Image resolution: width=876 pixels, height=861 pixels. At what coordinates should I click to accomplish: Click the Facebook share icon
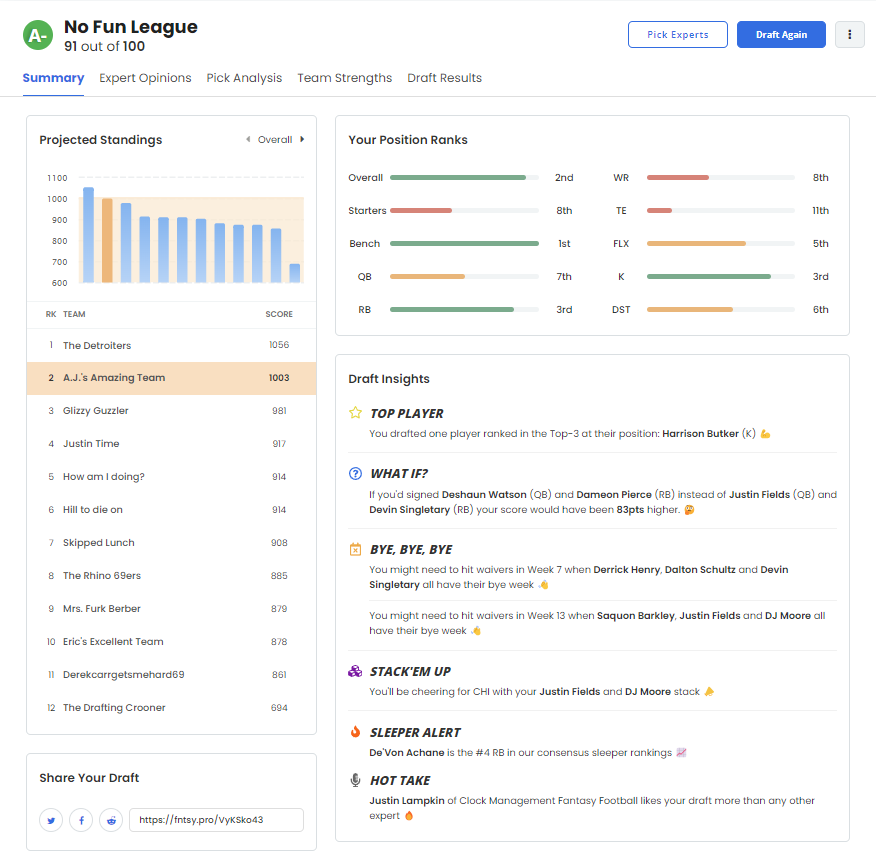(x=81, y=820)
